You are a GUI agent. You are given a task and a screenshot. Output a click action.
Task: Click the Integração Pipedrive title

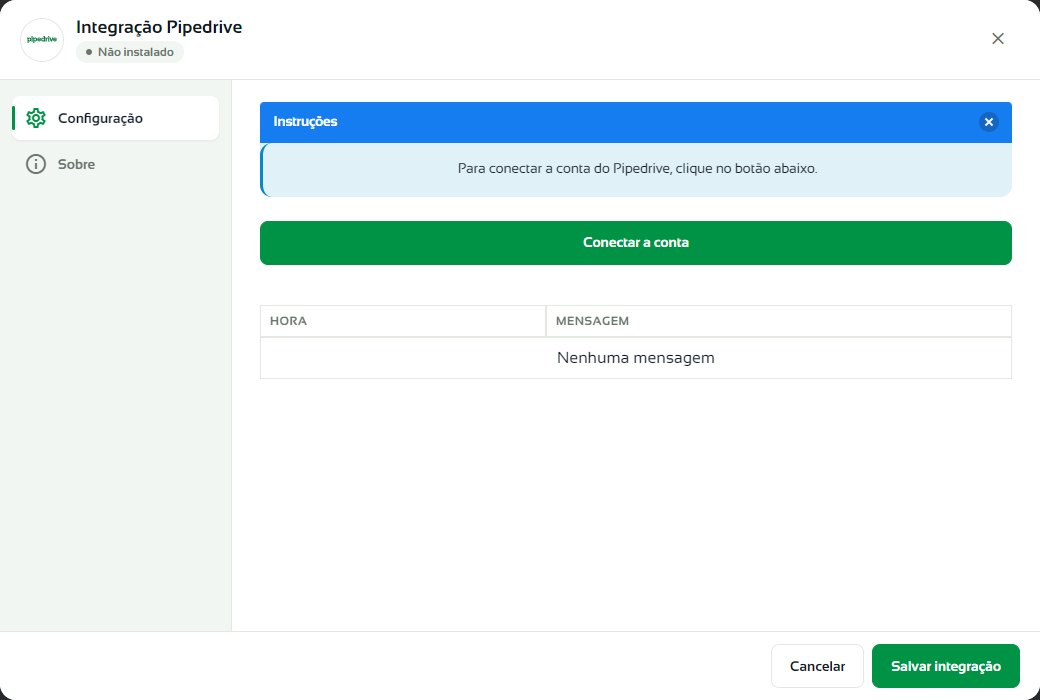[x=159, y=27]
